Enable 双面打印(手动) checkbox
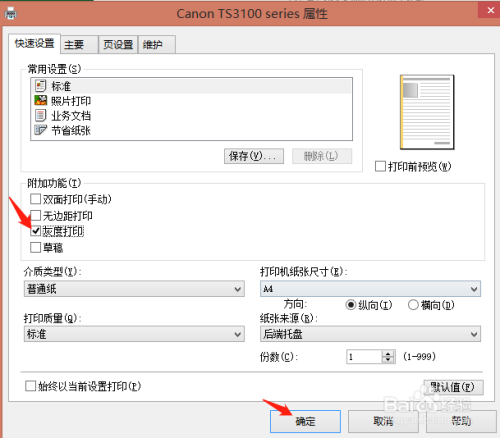The width and height of the screenshot is (500, 438). coord(35,199)
